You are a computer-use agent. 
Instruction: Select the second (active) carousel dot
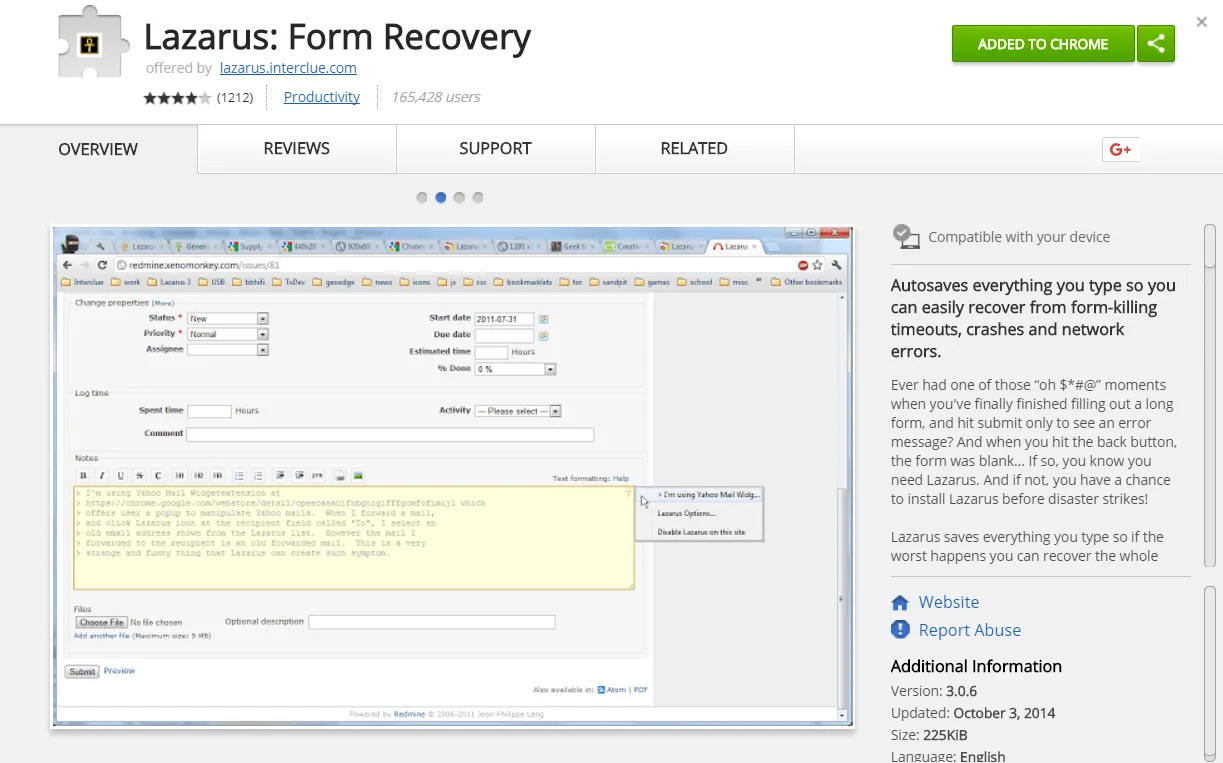441,198
